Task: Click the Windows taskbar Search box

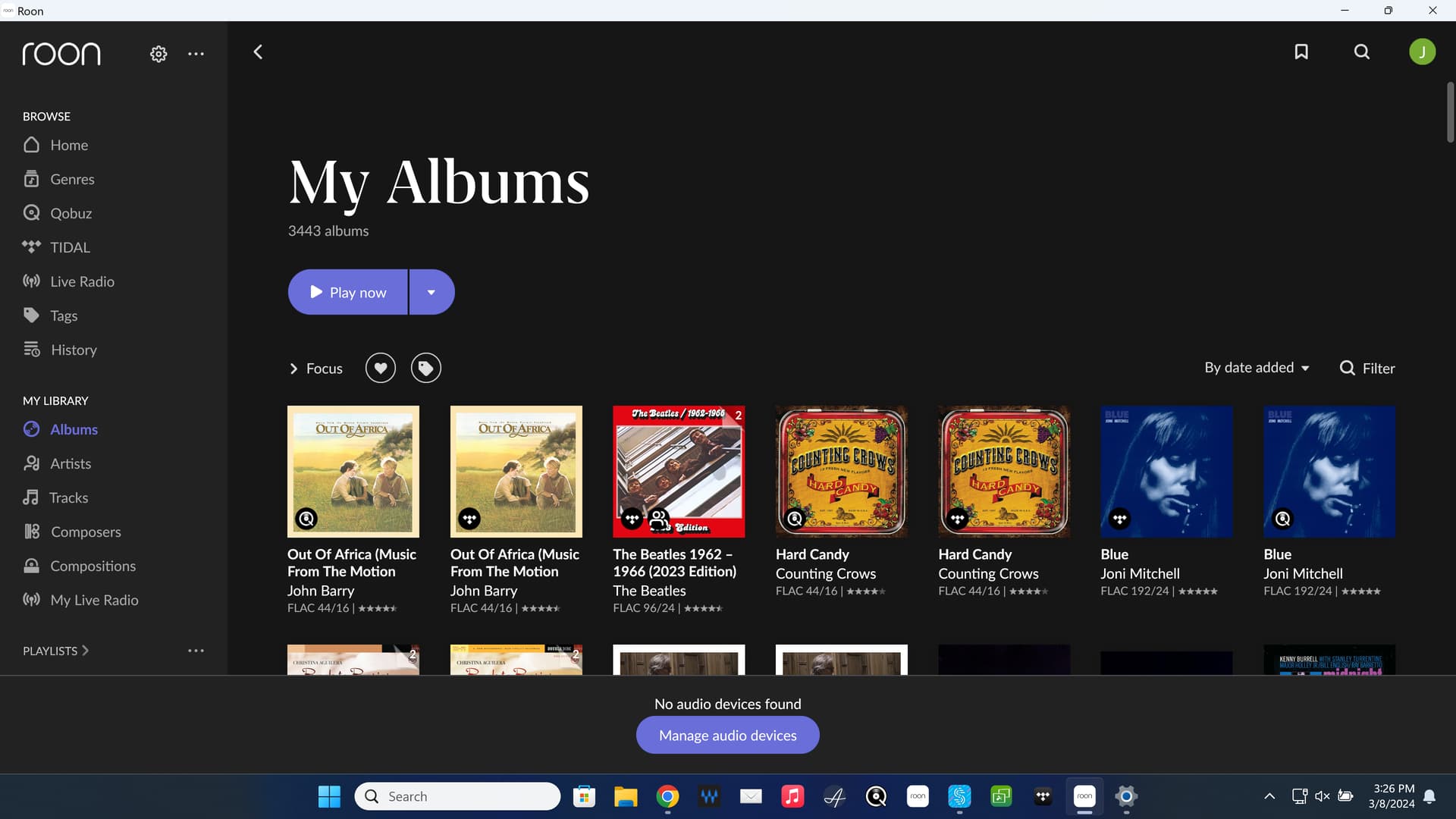Action: (457, 796)
